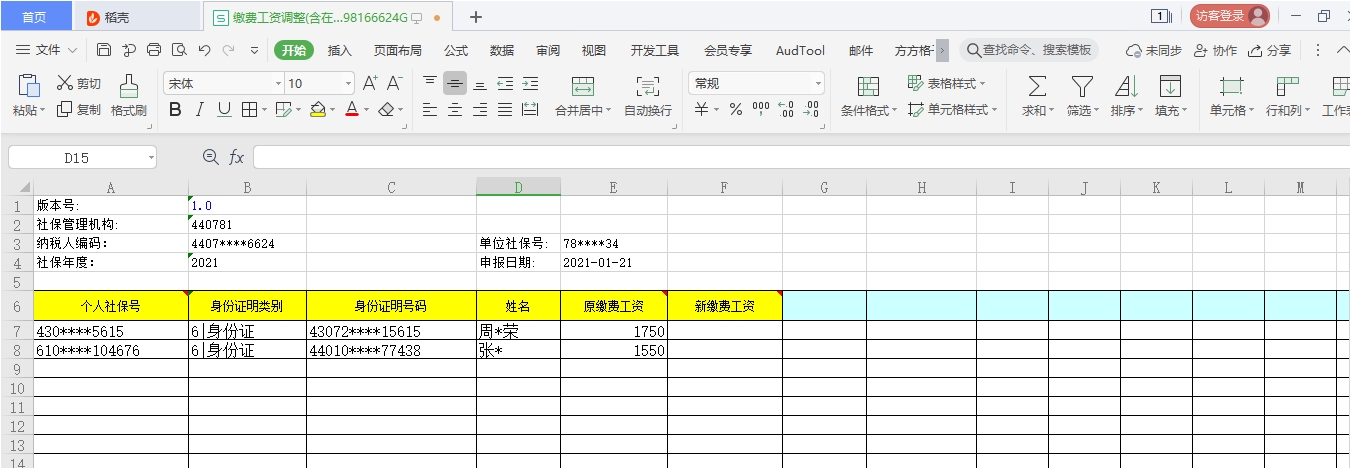The width and height of the screenshot is (1353, 475).
Task: Click the increase font size icon
Action: pos(370,84)
